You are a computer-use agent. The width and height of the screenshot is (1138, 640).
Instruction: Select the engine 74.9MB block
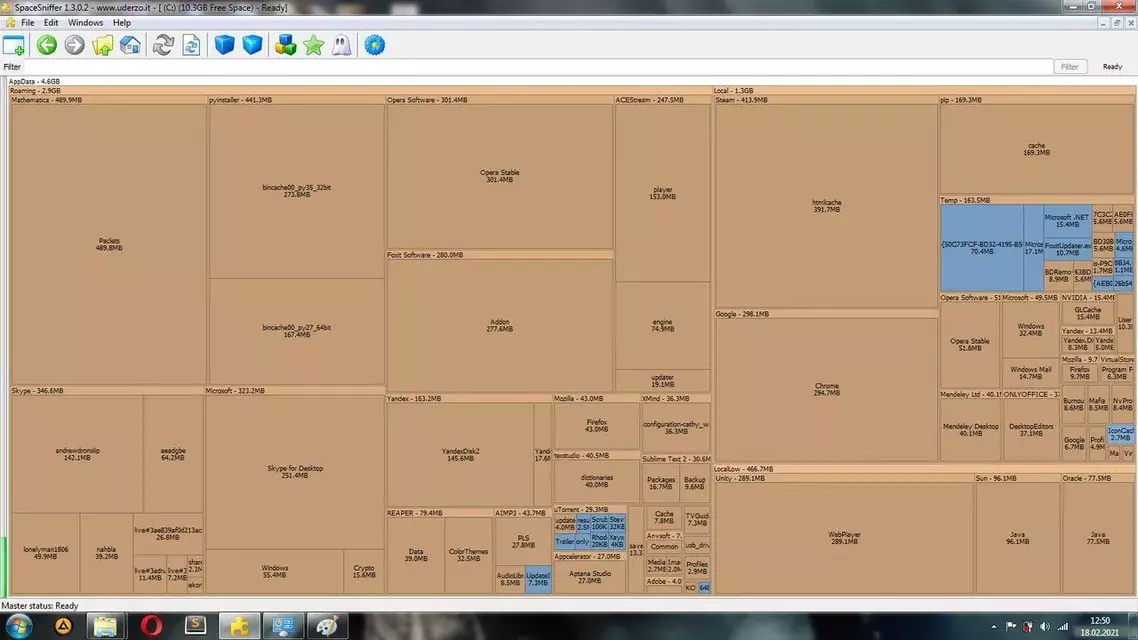663,326
